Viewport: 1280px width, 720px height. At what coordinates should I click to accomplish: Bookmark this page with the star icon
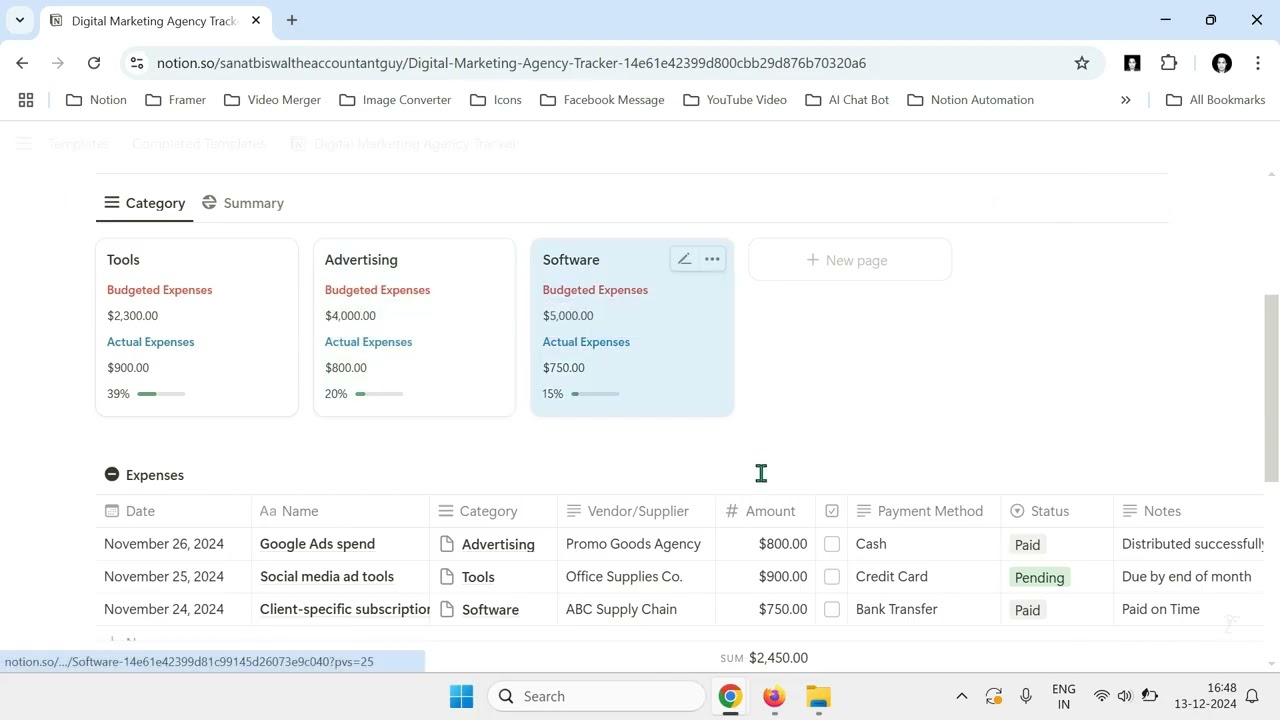click(x=1082, y=63)
